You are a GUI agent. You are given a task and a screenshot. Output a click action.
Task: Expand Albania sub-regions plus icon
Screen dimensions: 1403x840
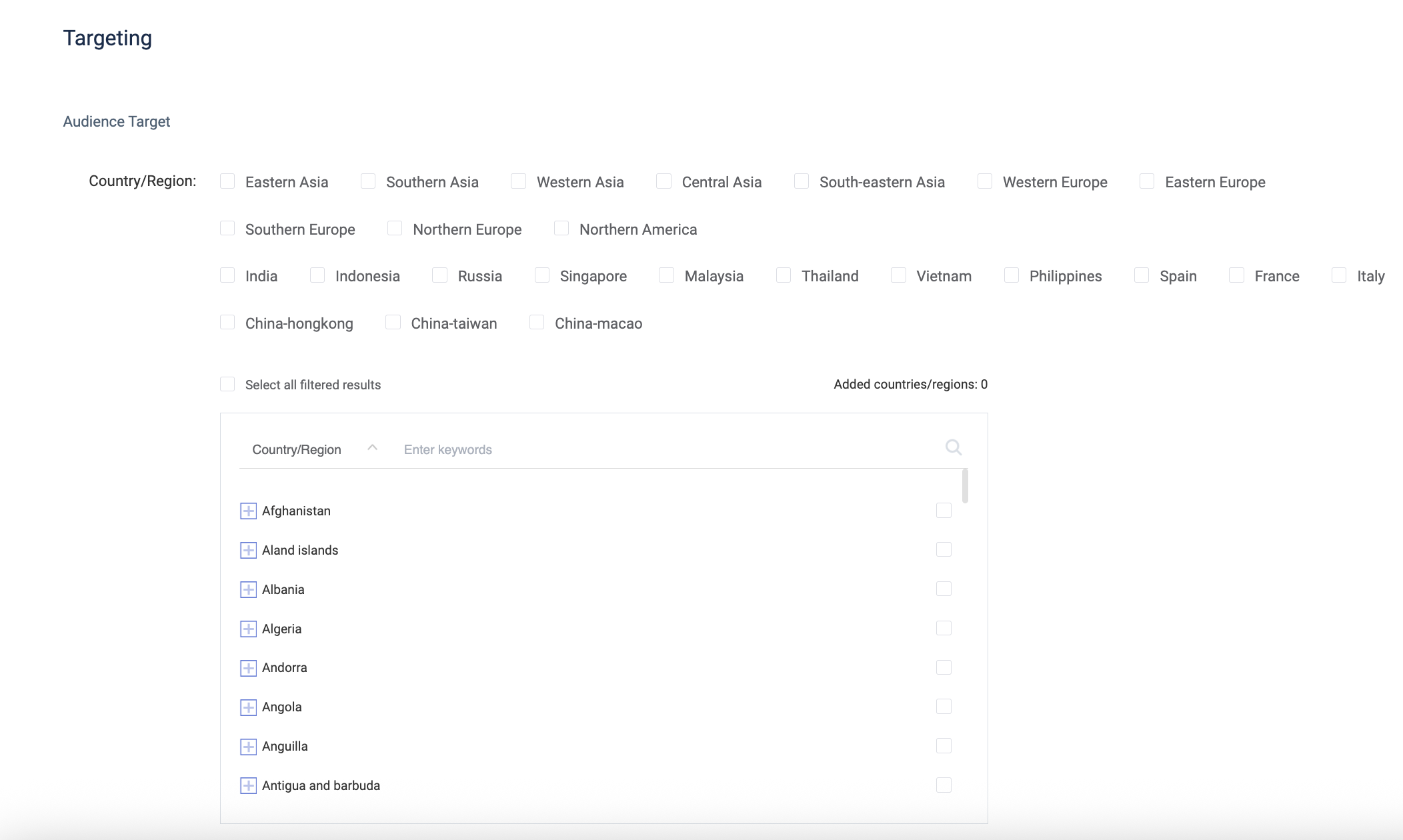(248, 590)
